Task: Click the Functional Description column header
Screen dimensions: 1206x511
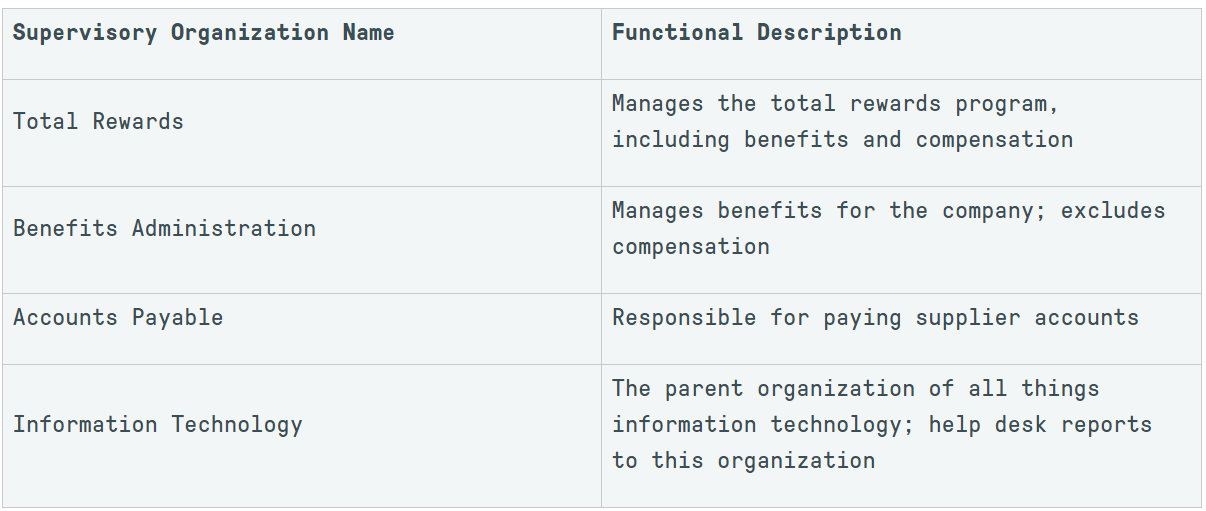Action: (x=901, y=44)
